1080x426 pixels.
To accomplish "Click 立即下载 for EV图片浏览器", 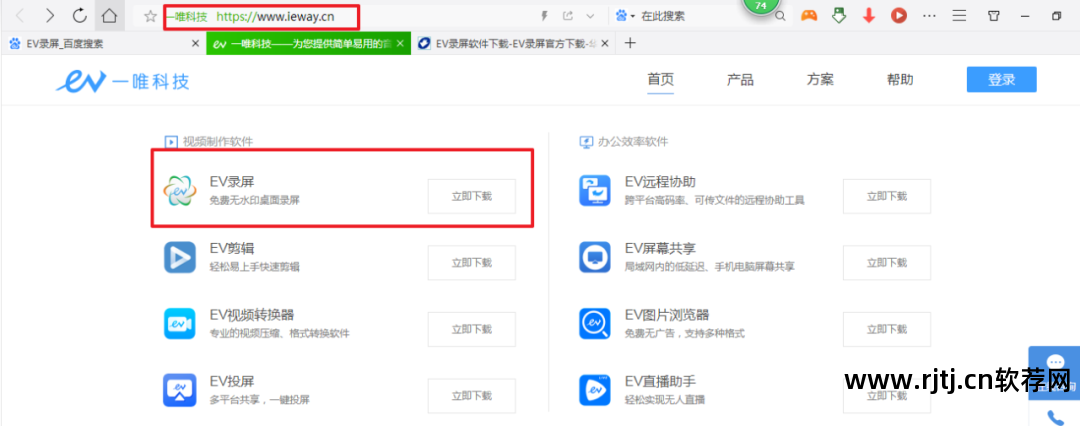I will (887, 329).
